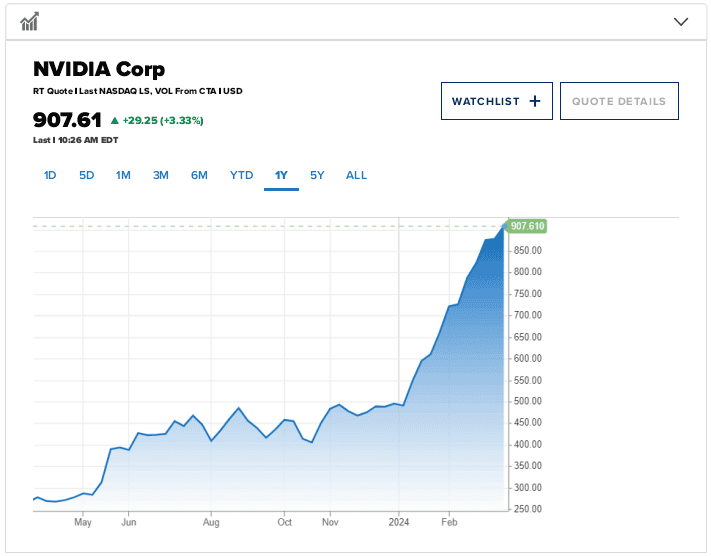Select the 5D time range
Image resolution: width=711 pixels, height=556 pixels.
(x=87, y=176)
